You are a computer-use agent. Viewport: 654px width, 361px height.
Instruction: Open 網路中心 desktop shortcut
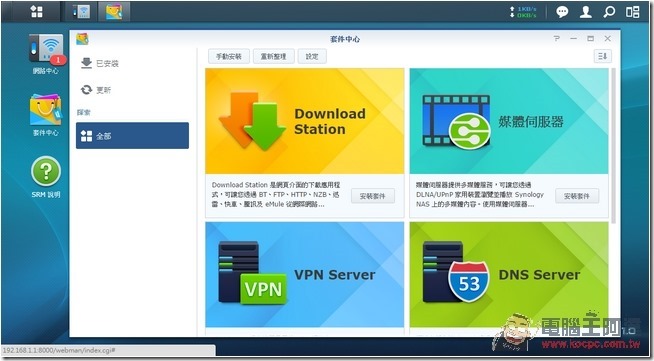pos(46,54)
